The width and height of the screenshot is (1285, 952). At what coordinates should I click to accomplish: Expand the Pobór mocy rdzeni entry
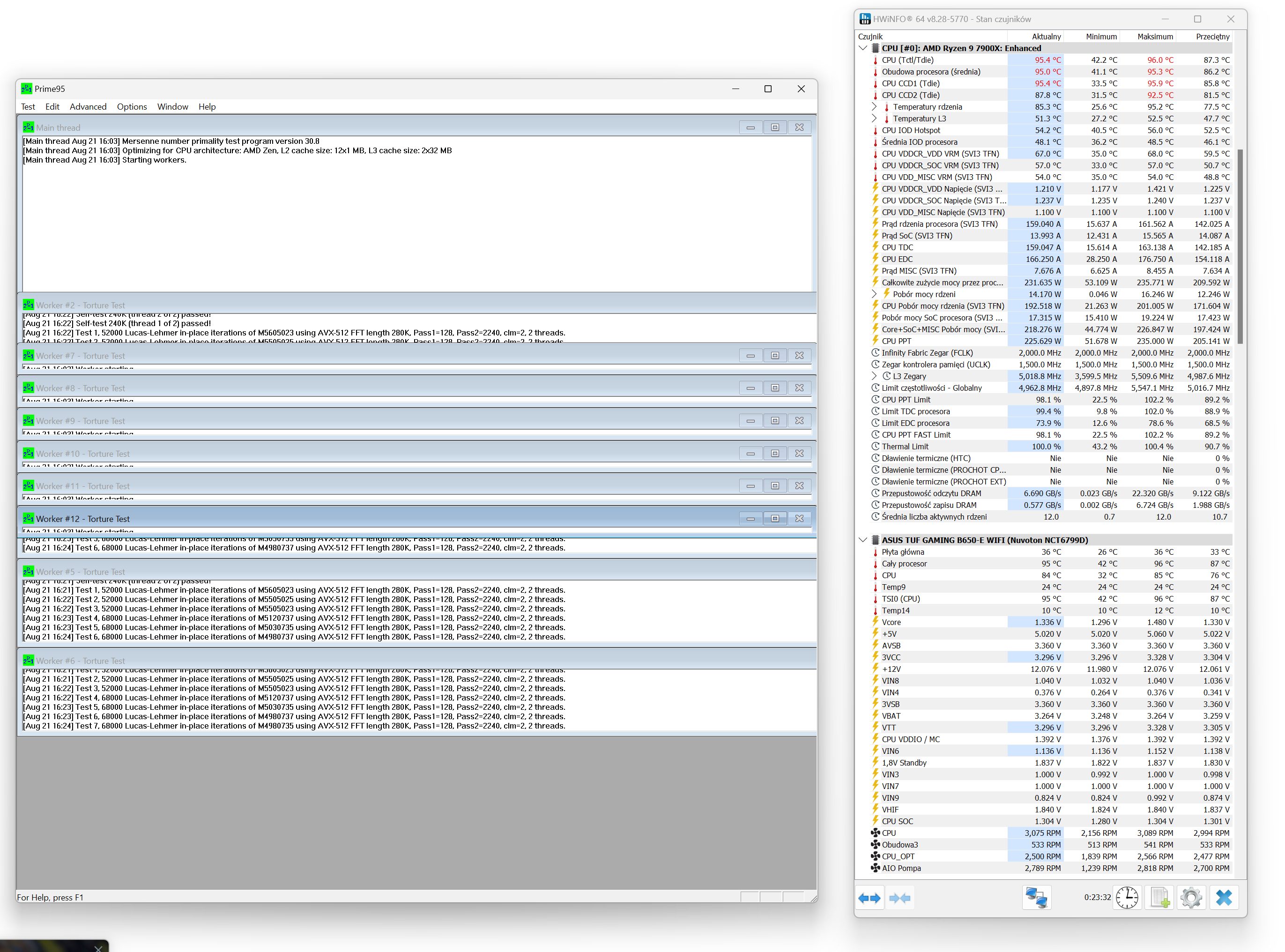(x=874, y=295)
